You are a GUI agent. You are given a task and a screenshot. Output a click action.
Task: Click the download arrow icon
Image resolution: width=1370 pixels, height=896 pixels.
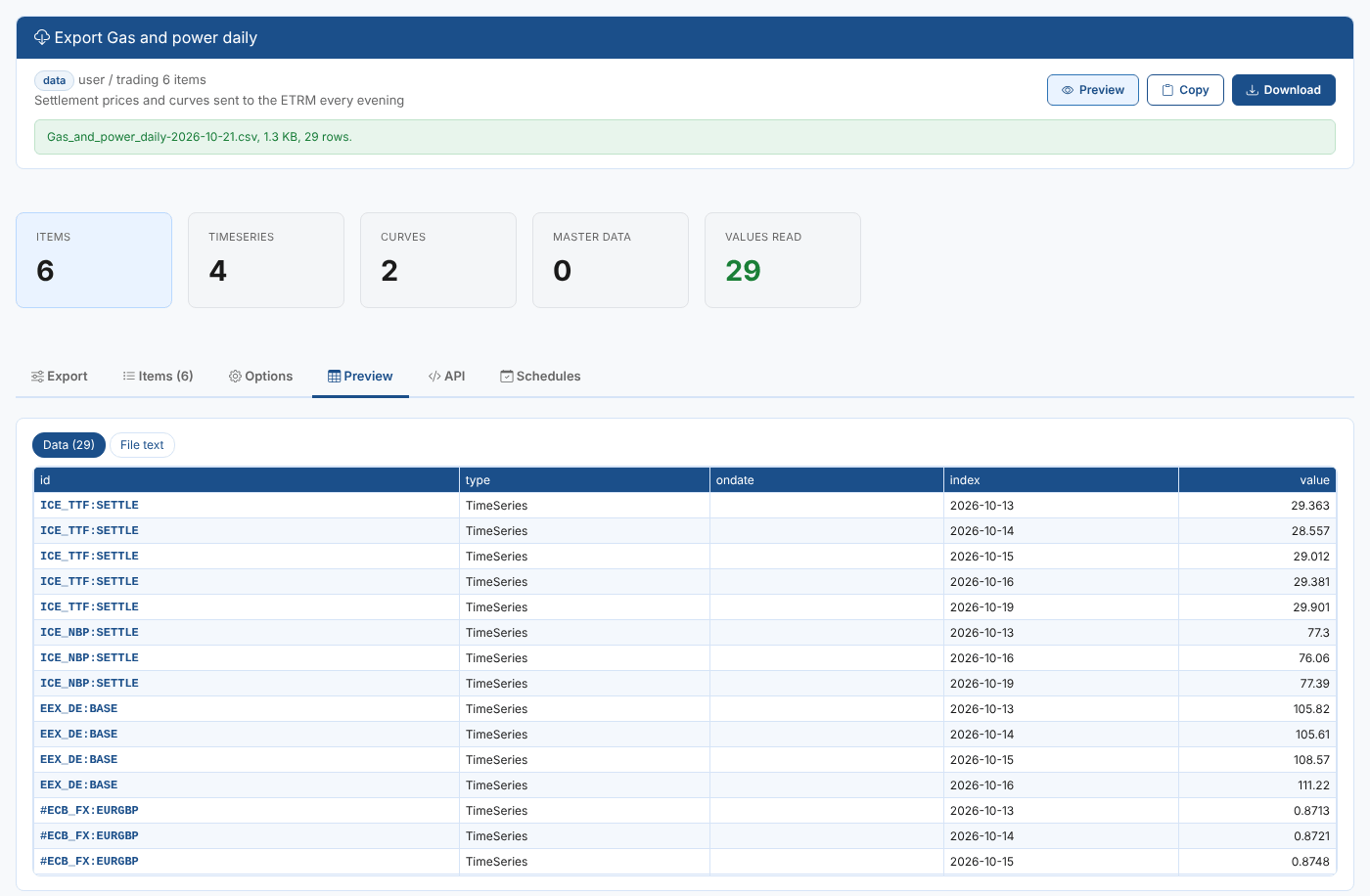pos(1252,90)
